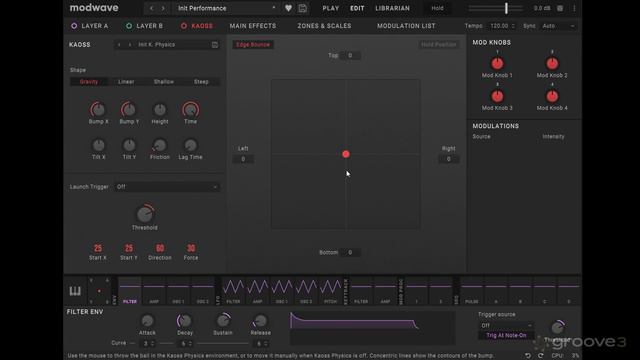Open the LAYER A tab
The height and width of the screenshot is (360, 640).
coord(95,26)
